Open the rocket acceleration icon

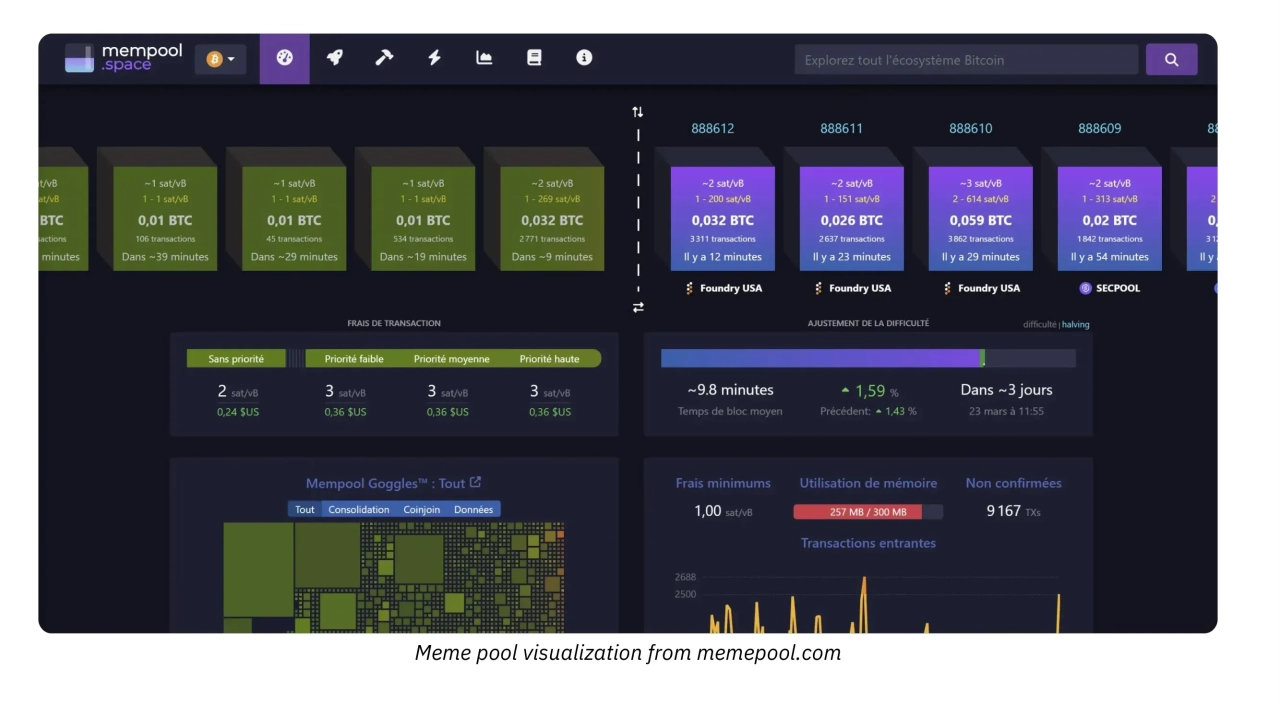coord(335,59)
